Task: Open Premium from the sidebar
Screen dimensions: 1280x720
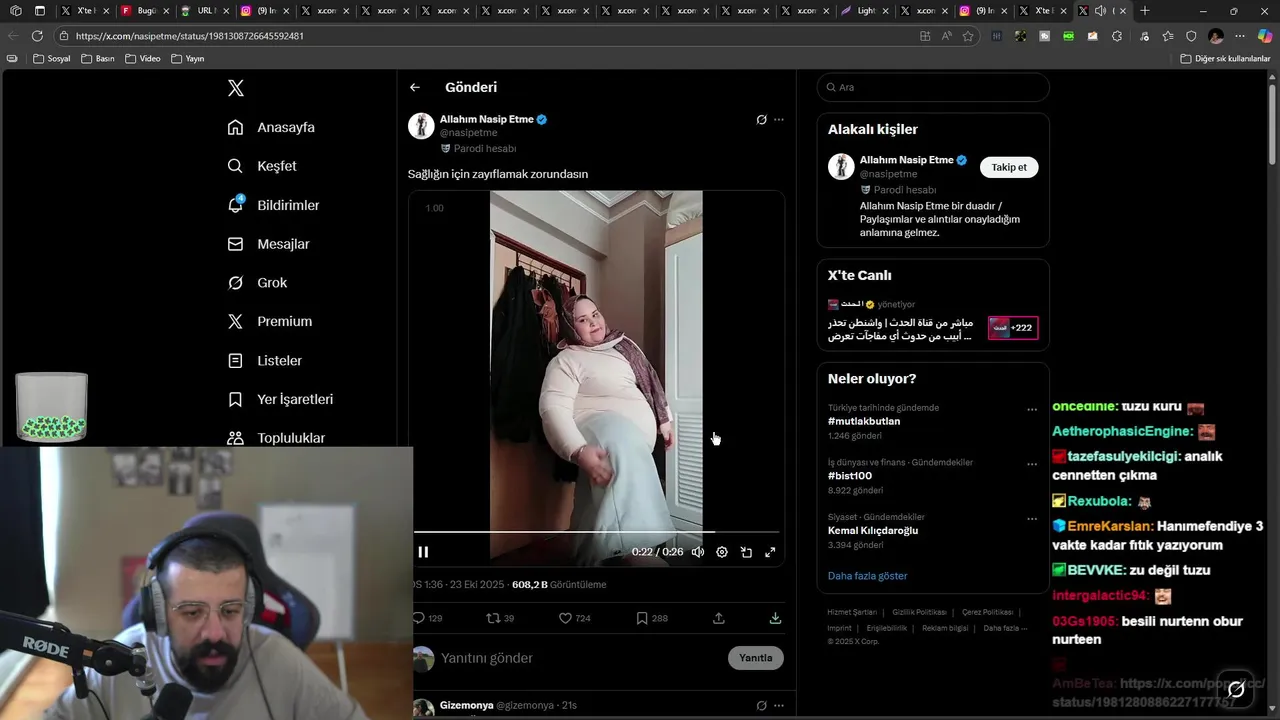Action: [x=269, y=321]
